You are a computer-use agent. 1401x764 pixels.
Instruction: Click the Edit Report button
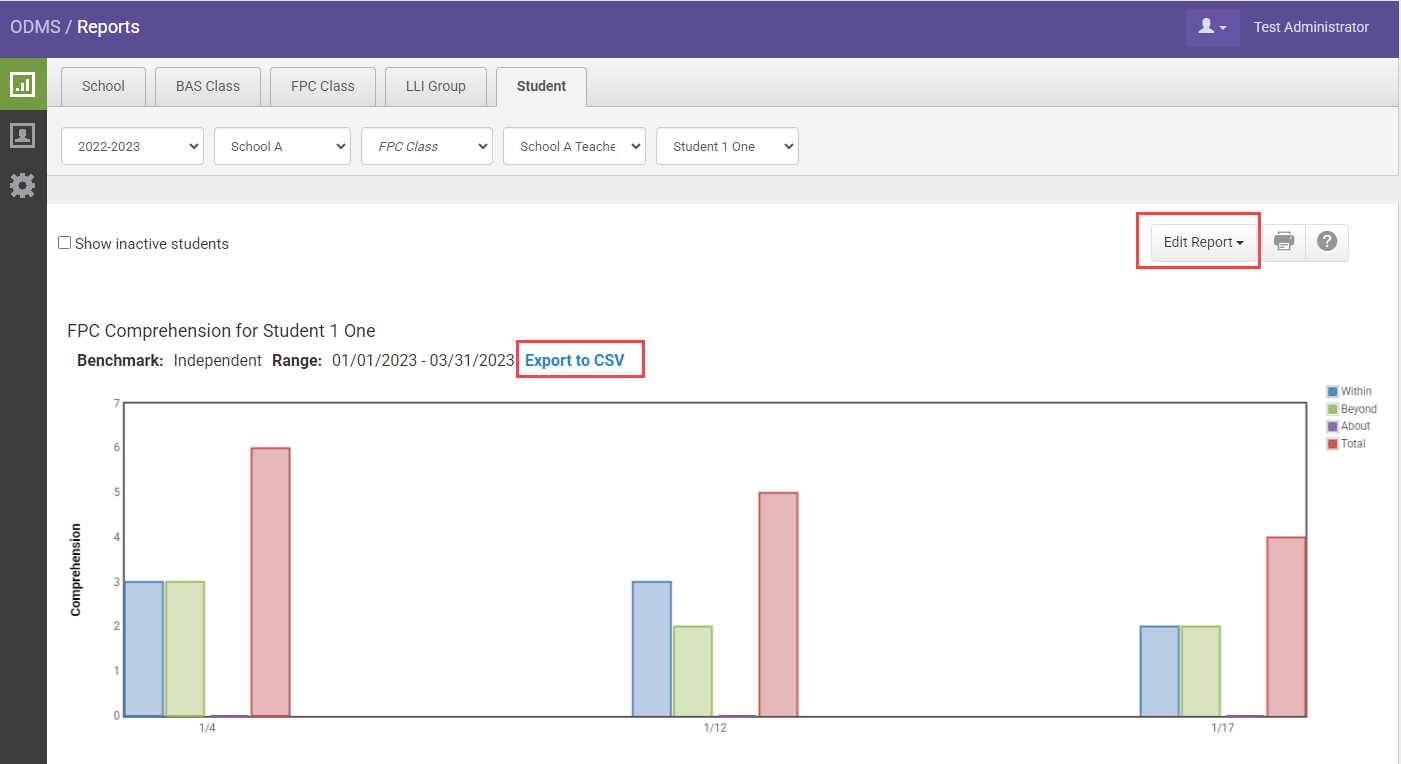tap(1203, 242)
